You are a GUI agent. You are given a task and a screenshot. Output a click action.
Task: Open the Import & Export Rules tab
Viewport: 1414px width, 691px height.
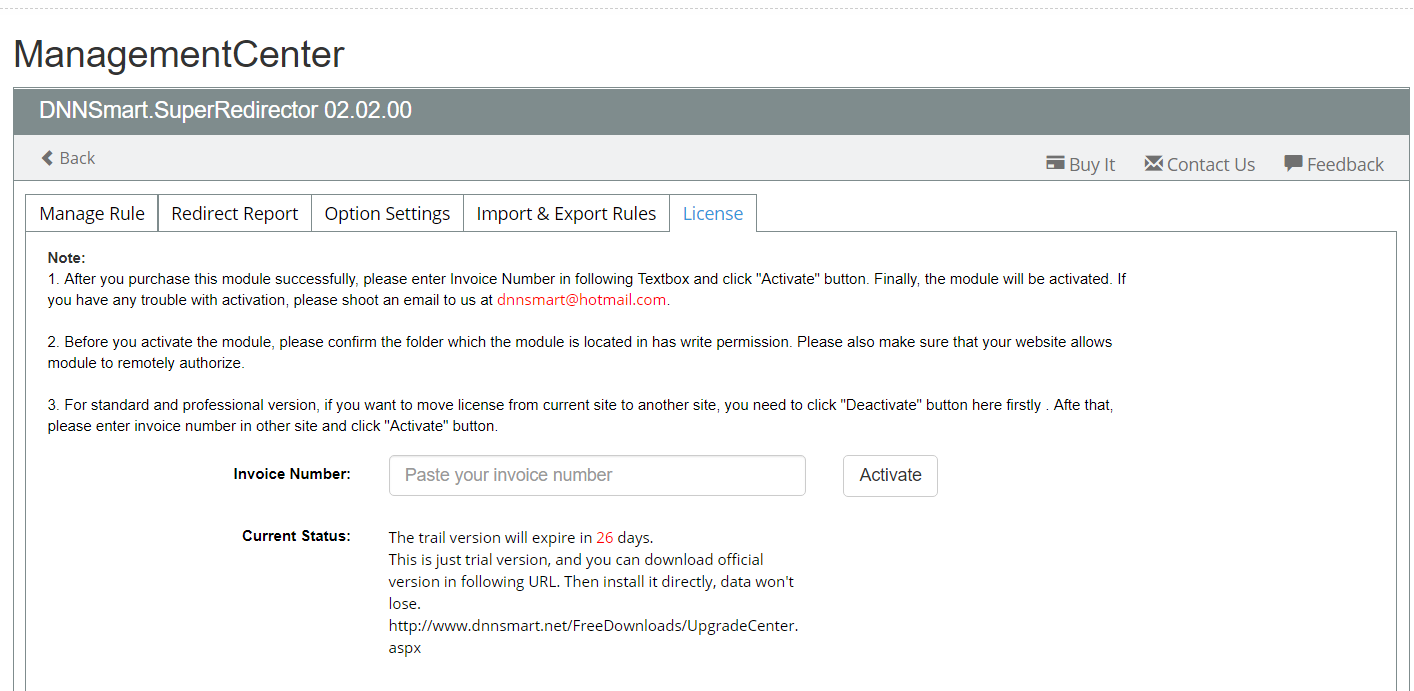coord(566,213)
